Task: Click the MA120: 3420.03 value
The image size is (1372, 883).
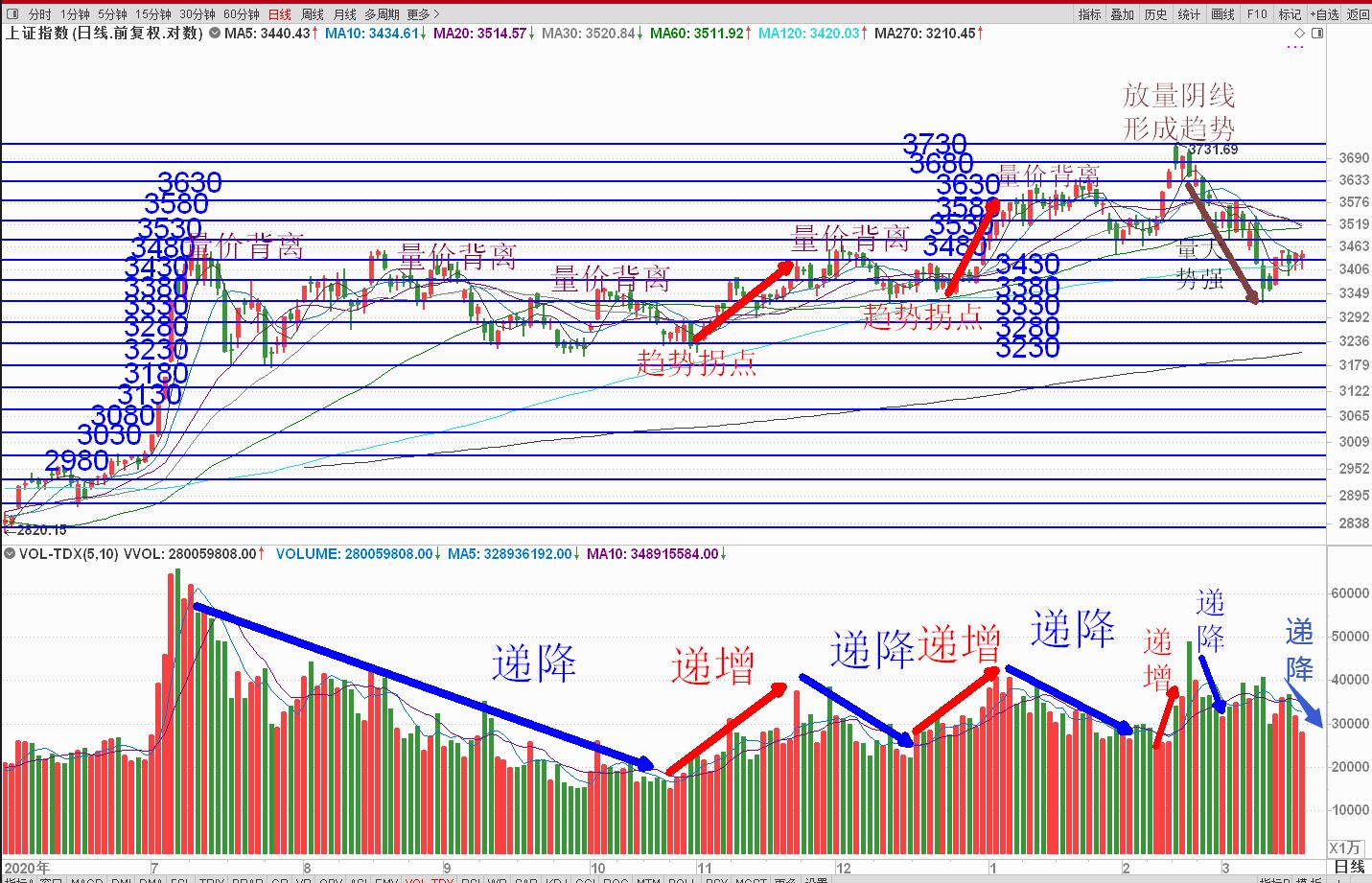Action: point(813,34)
